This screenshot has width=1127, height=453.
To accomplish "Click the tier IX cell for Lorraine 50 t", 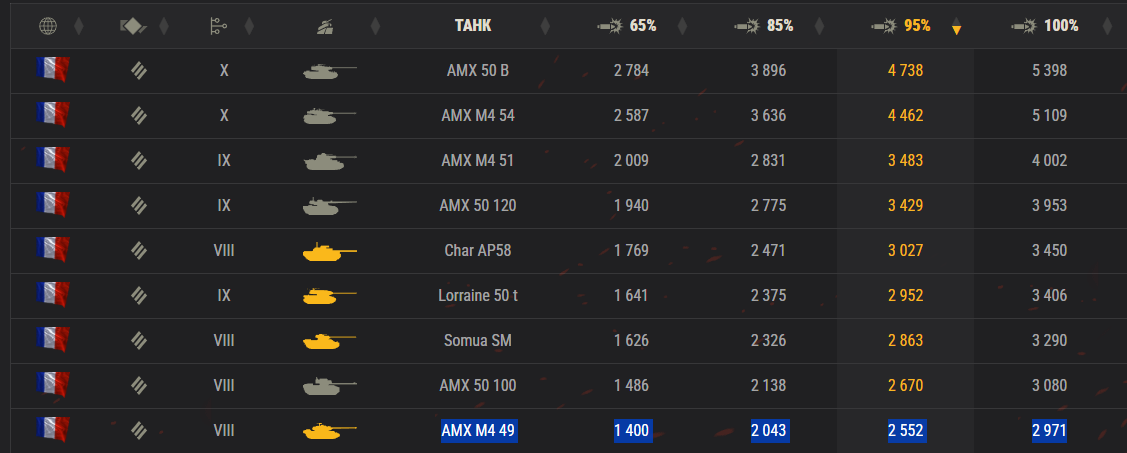I will pyautogui.click(x=224, y=296).
